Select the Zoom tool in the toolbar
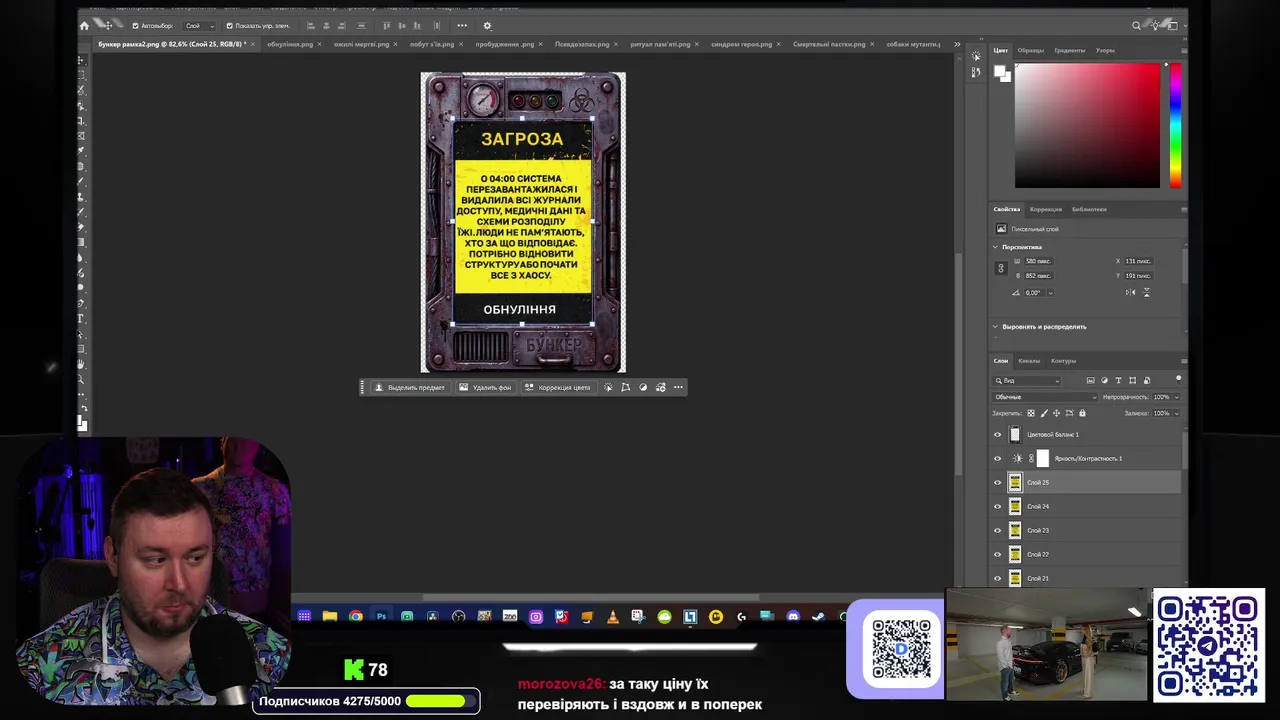This screenshot has width=1280, height=720. pos(81,379)
